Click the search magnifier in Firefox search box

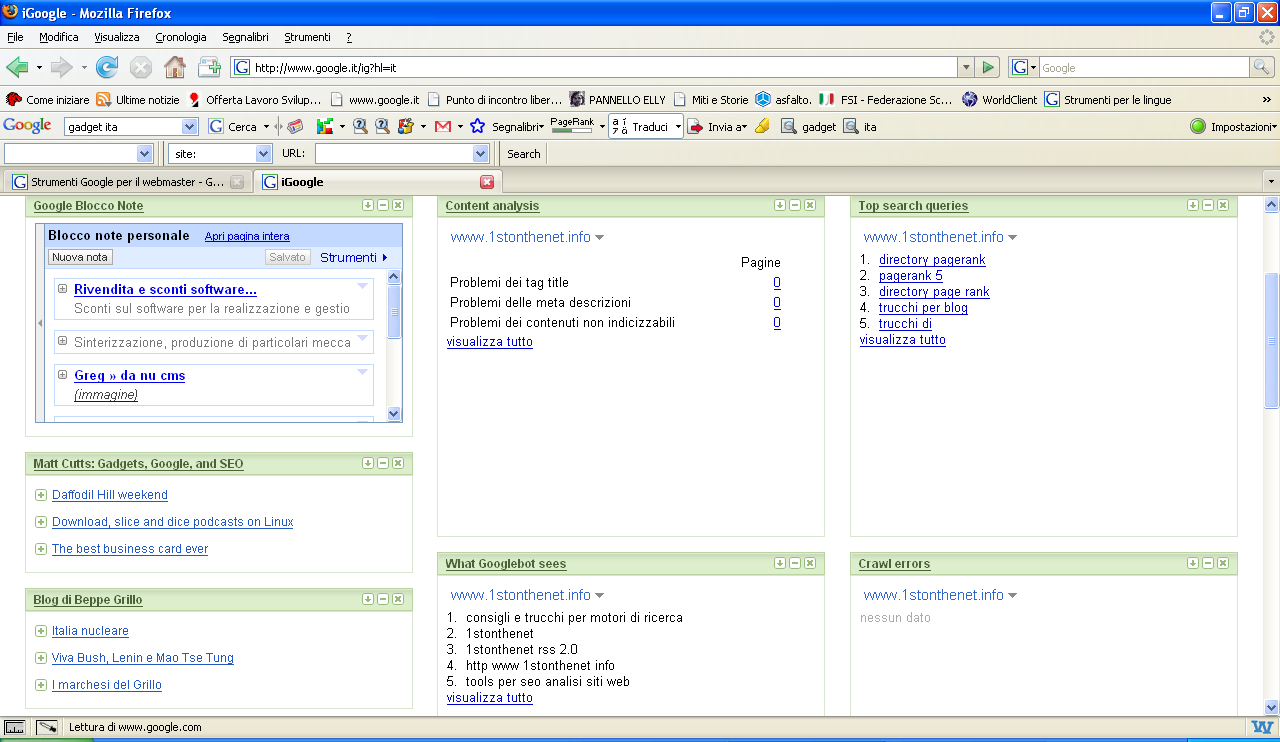point(1263,67)
